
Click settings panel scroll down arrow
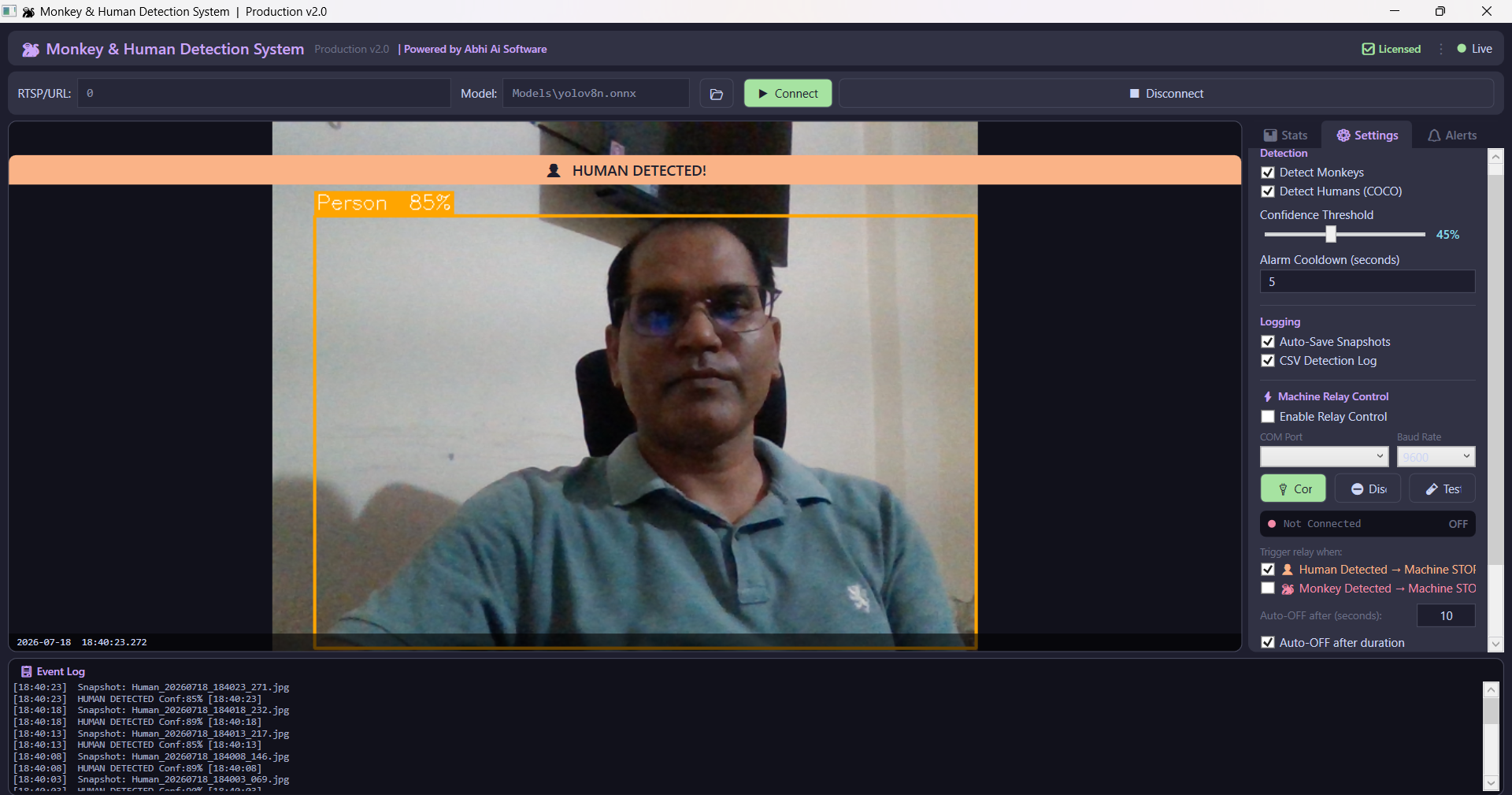click(1495, 644)
